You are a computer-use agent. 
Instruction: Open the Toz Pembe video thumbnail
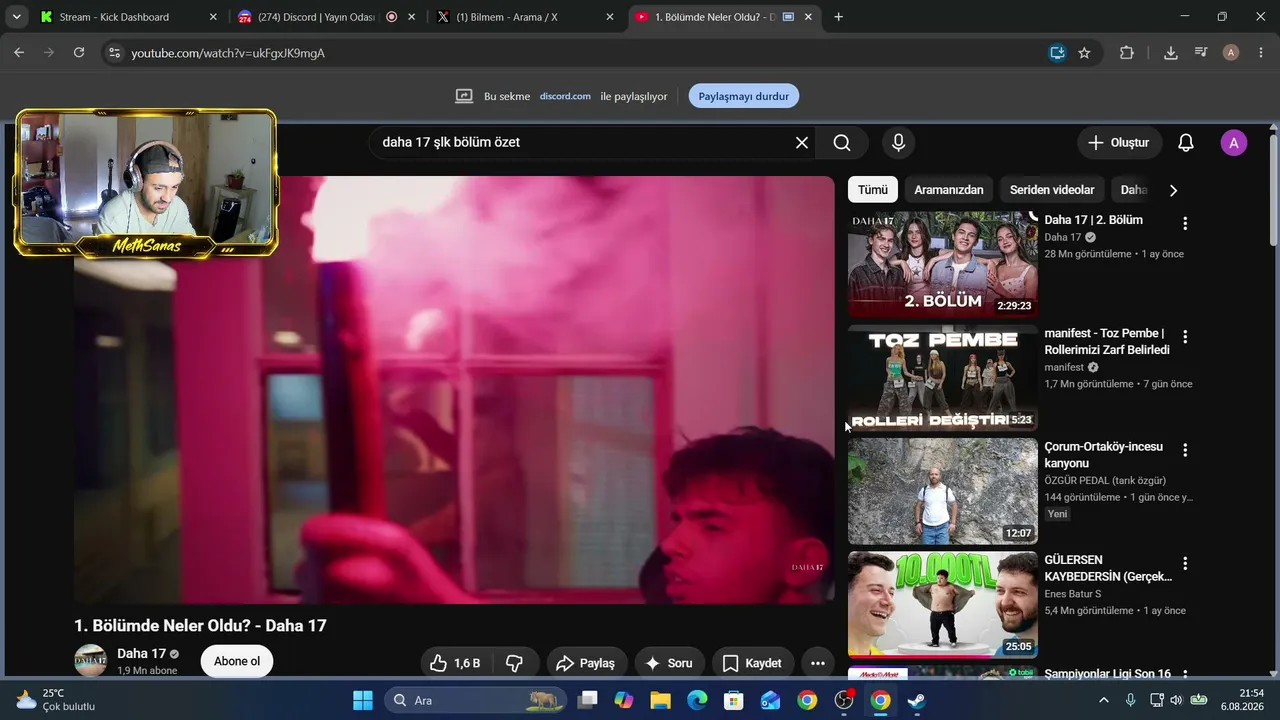(943, 378)
